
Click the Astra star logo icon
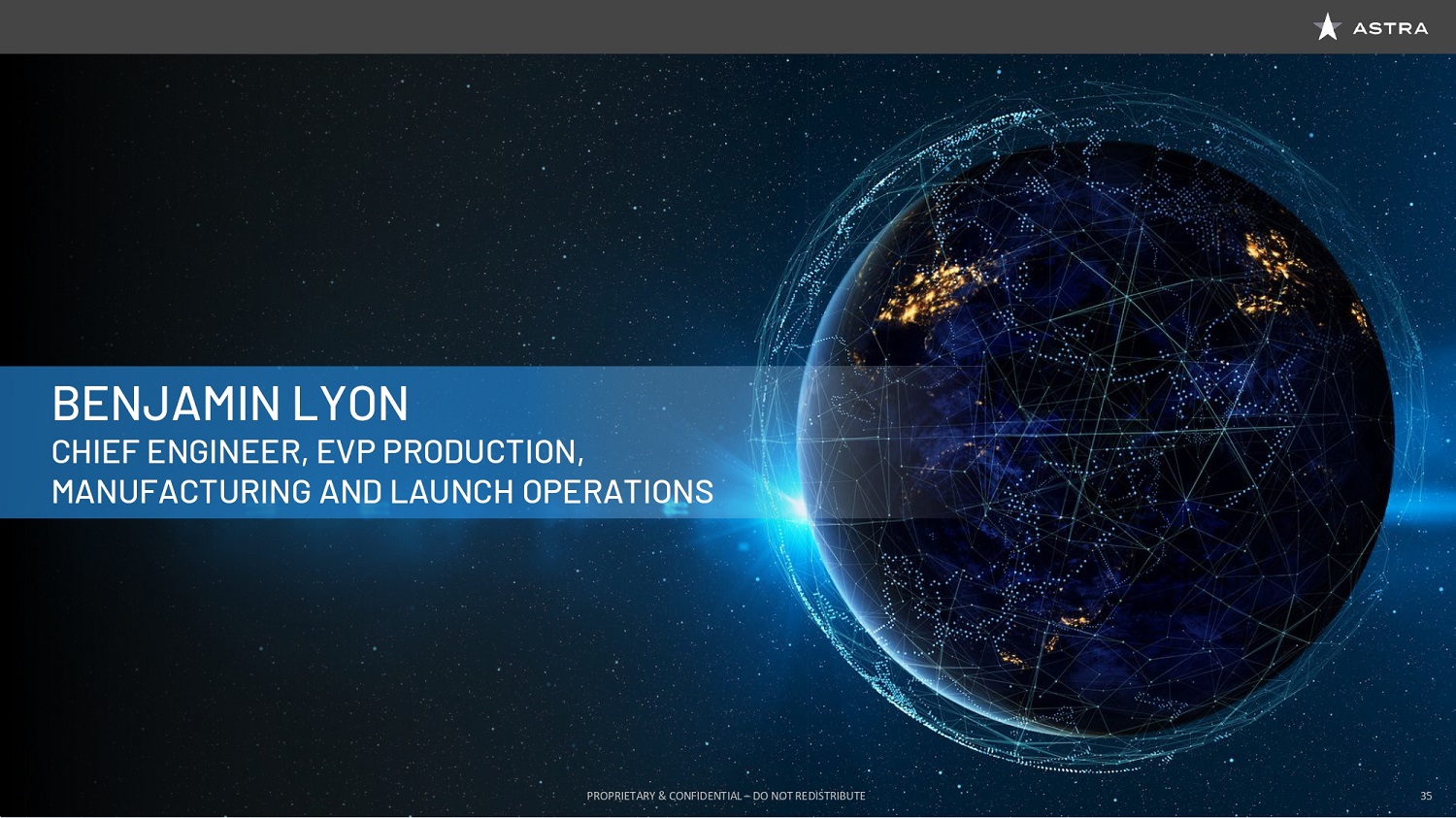[1327, 27]
